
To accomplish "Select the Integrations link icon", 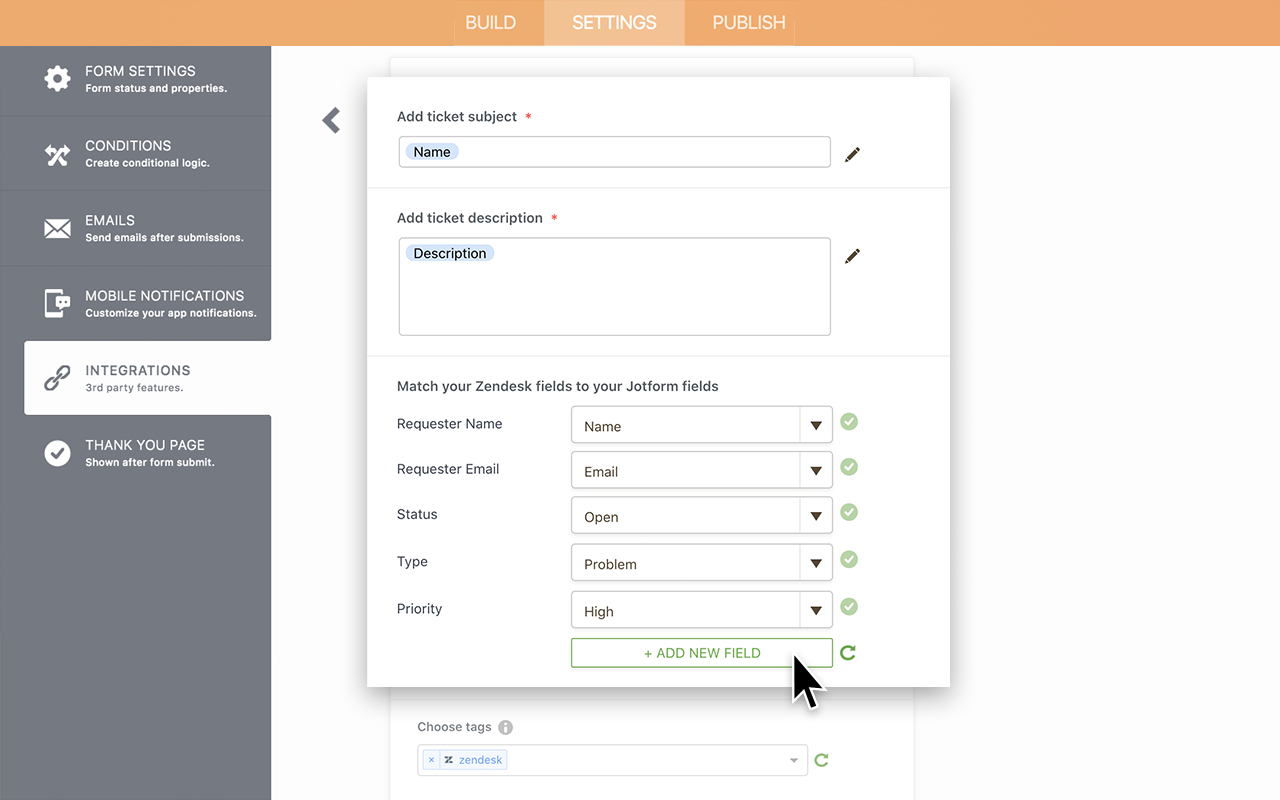I will (x=57, y=377).
